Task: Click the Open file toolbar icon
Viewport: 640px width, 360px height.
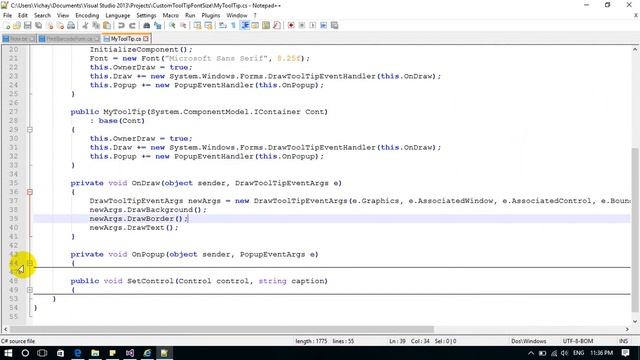Action: point(17,25)
